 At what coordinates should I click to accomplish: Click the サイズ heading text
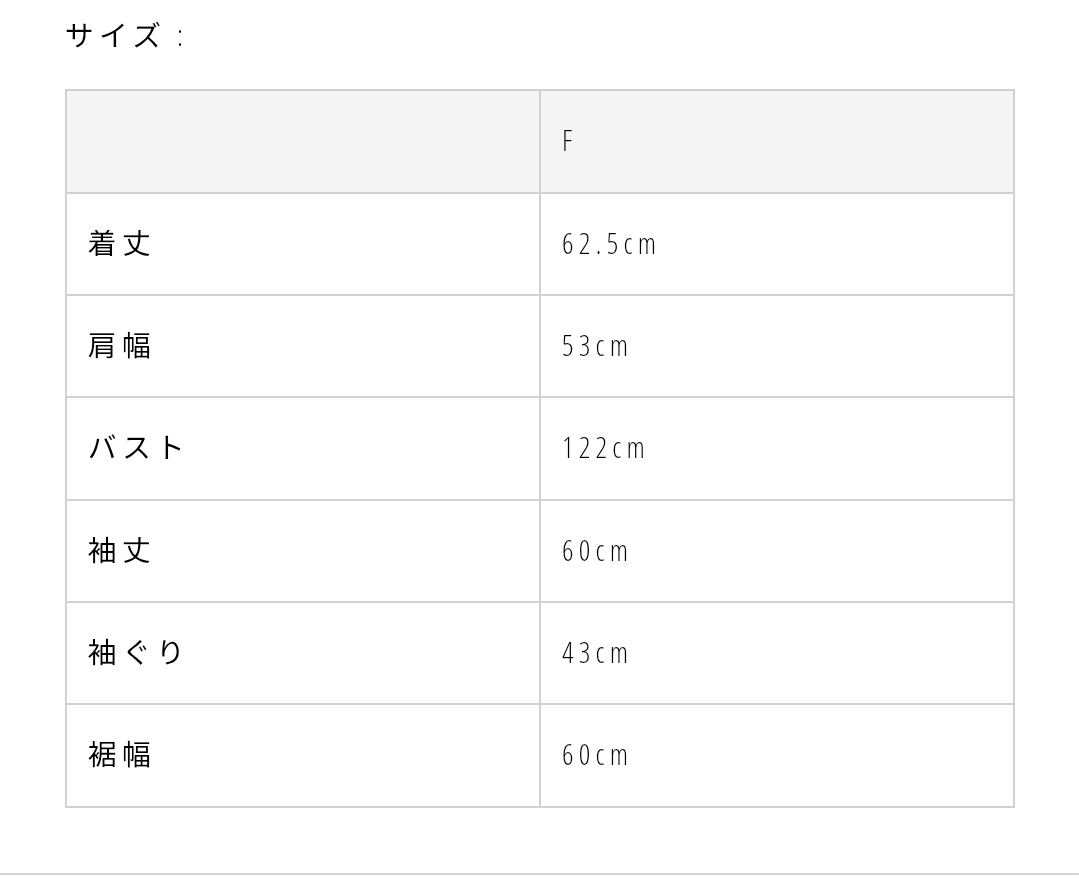click(114, 36)
